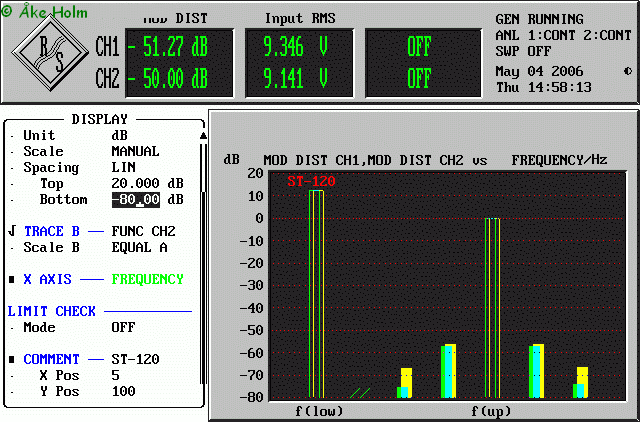Select X Pos value 5
The image size is (640, 422).
tap(116, 375)
